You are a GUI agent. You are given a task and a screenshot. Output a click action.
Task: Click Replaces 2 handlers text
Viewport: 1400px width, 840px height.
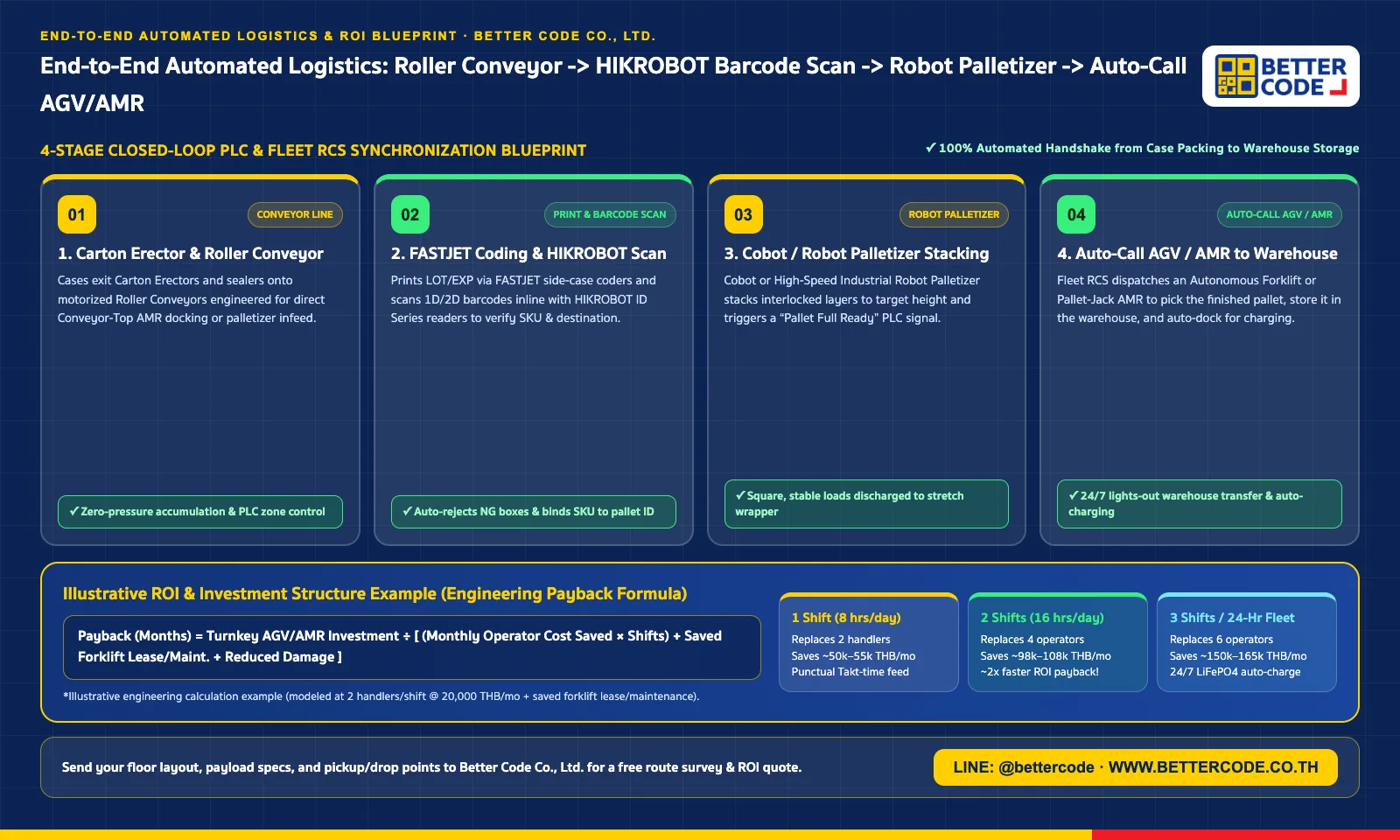(x=841, y=640)
